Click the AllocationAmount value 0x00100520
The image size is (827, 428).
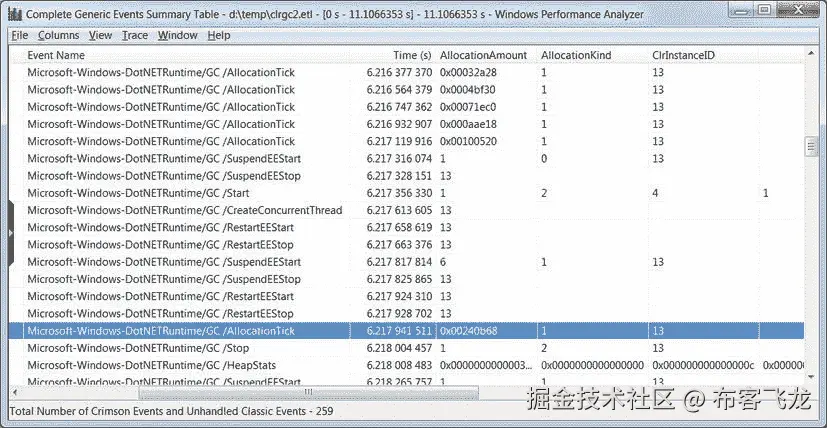click(468, 141)
